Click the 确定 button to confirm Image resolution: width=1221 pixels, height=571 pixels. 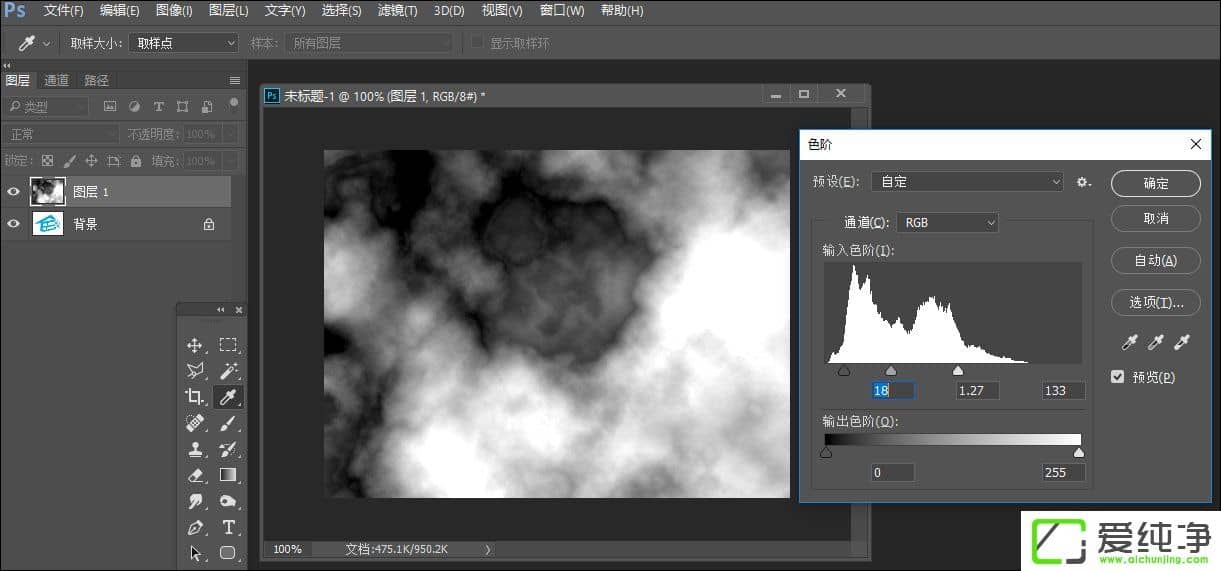coord(1155,183)
